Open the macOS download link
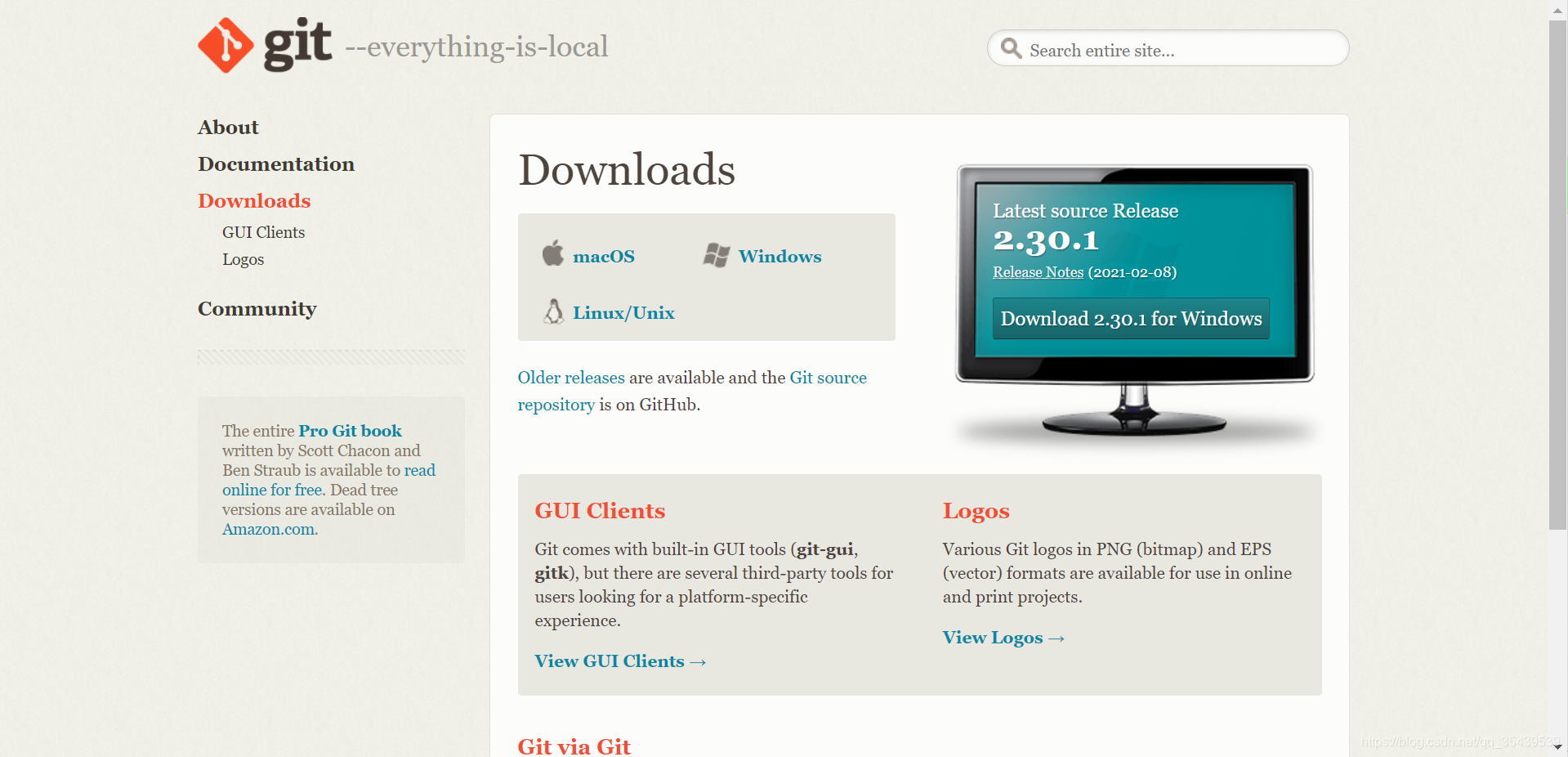The height and width of the screenshot is (757, 1568). tap(604, 257)
